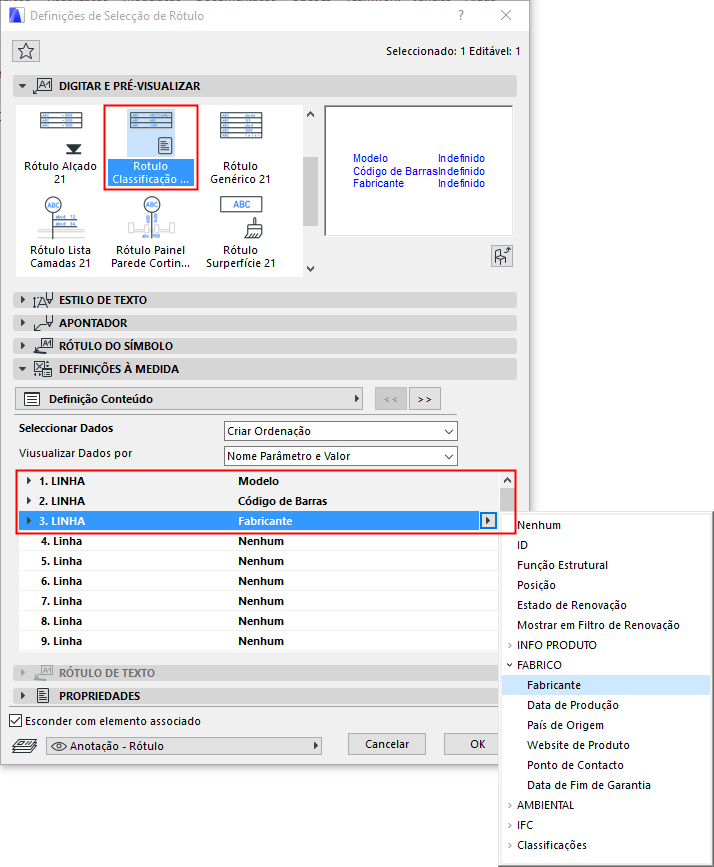Select Mostrar em Filtro de Renovação

coord(606,625)
